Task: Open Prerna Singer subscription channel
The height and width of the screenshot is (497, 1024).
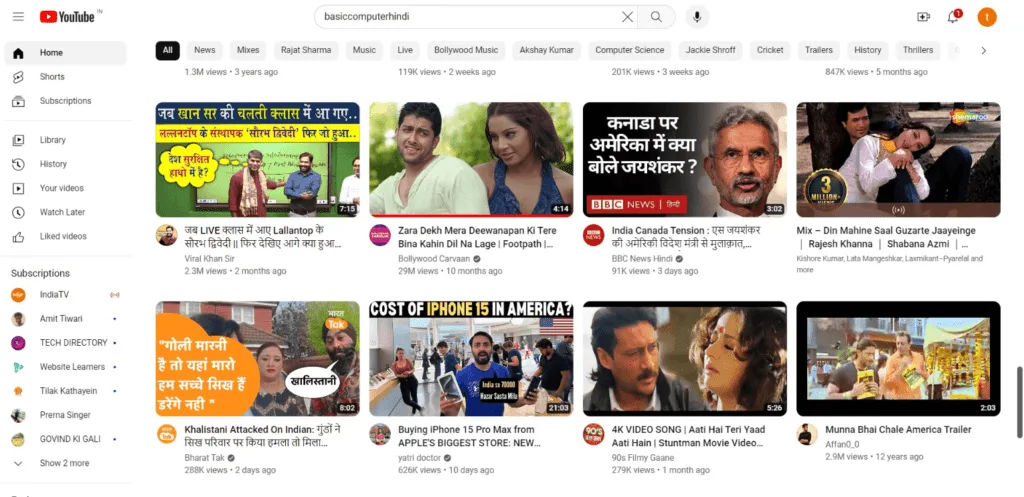Action: click(65, 415)
